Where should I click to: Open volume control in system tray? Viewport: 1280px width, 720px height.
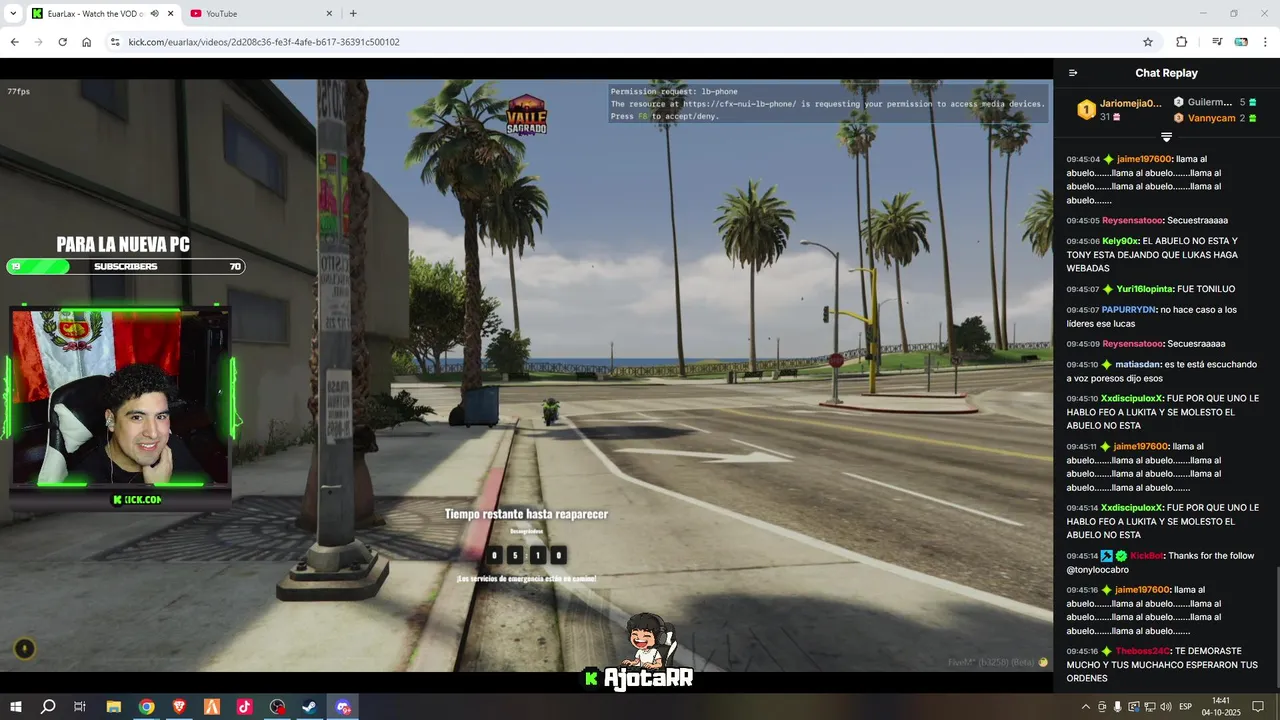[1166, 707]
